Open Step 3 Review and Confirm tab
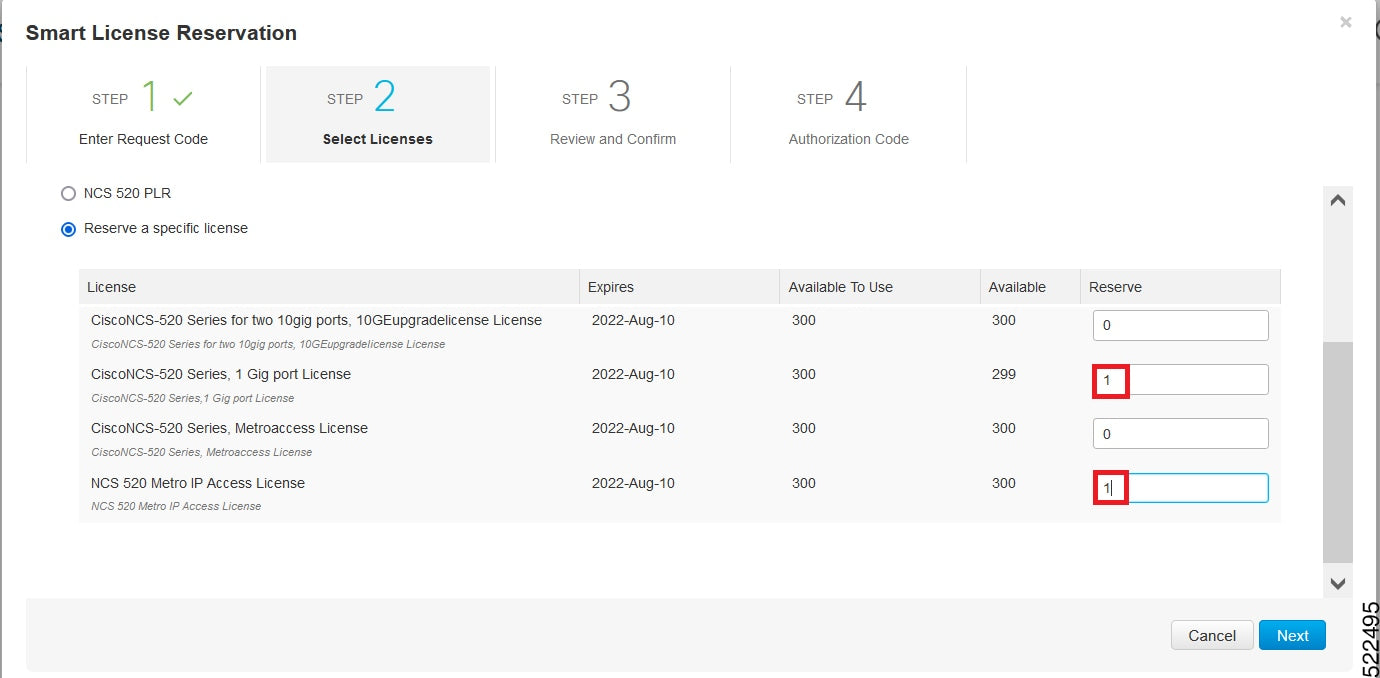 (612, 115)
